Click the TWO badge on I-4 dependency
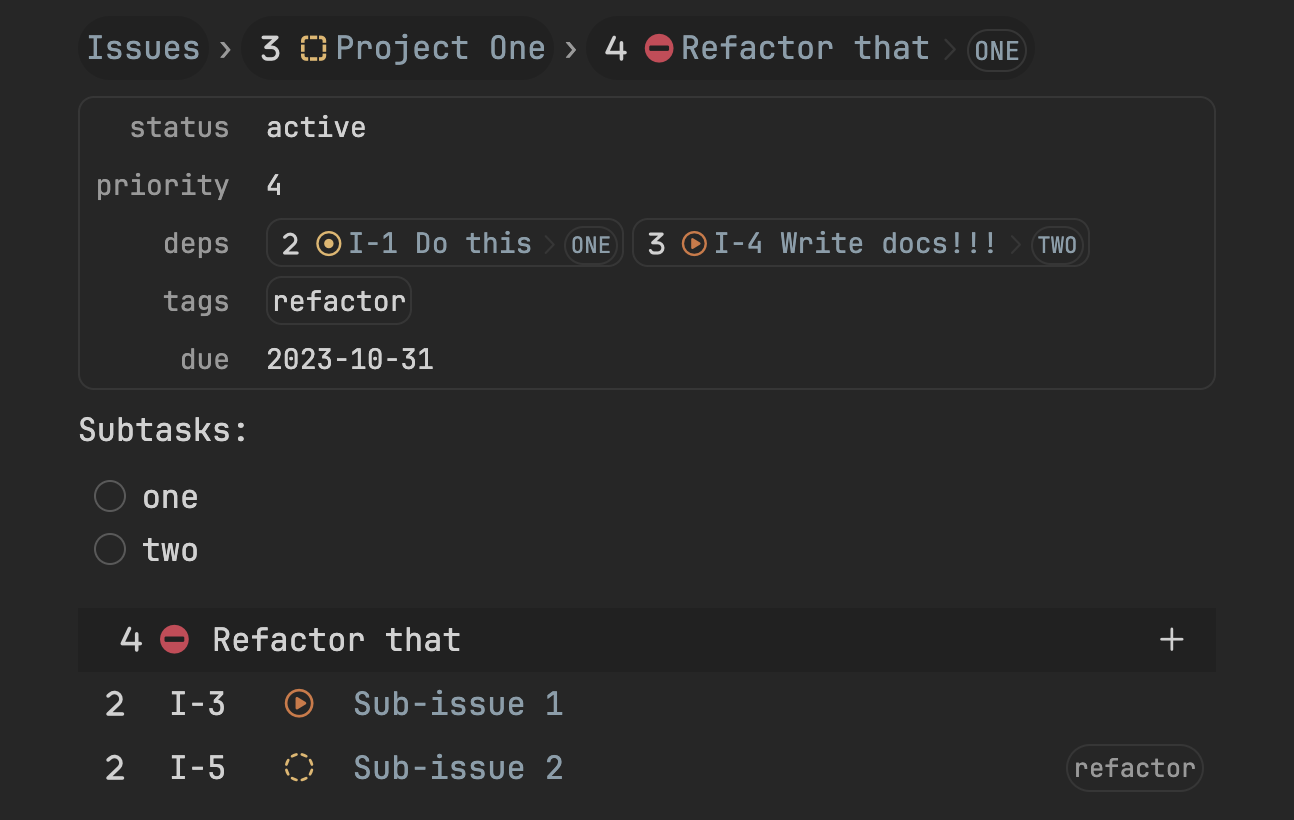This screenshot has height=820, width=1294. click(x=1057, y=245)
